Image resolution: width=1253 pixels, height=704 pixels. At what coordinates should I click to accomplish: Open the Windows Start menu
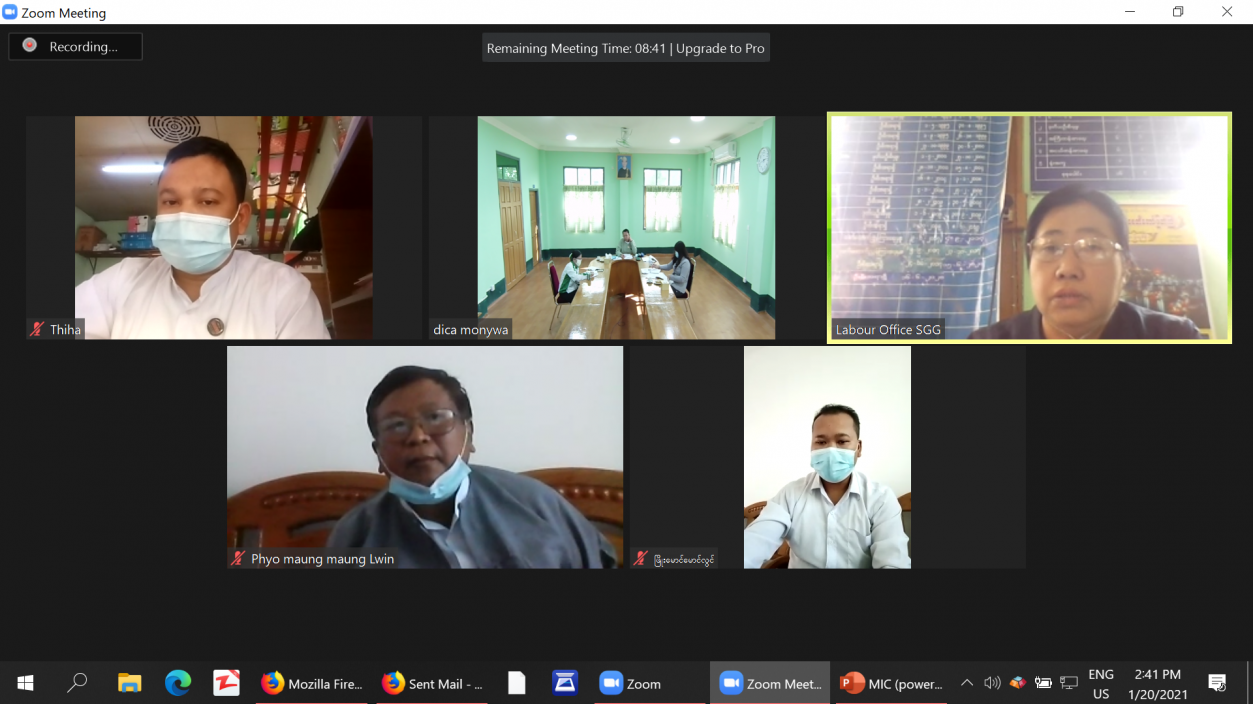pos(26,684)
